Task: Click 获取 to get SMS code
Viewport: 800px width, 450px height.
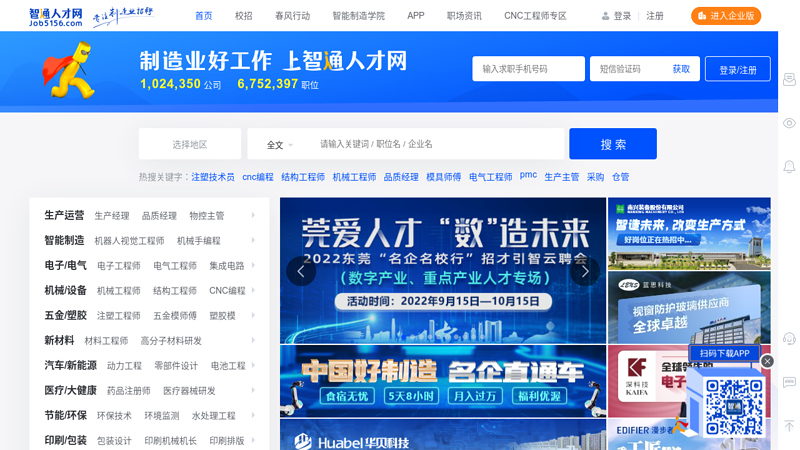Action: 681,69
